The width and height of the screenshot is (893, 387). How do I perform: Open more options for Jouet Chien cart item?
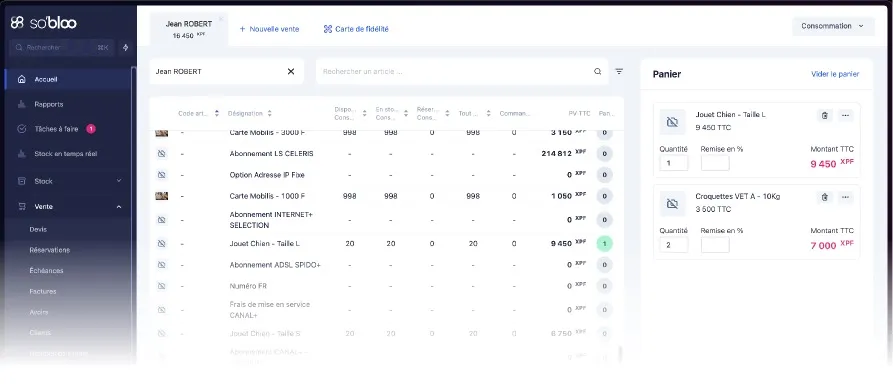(846, 116)
